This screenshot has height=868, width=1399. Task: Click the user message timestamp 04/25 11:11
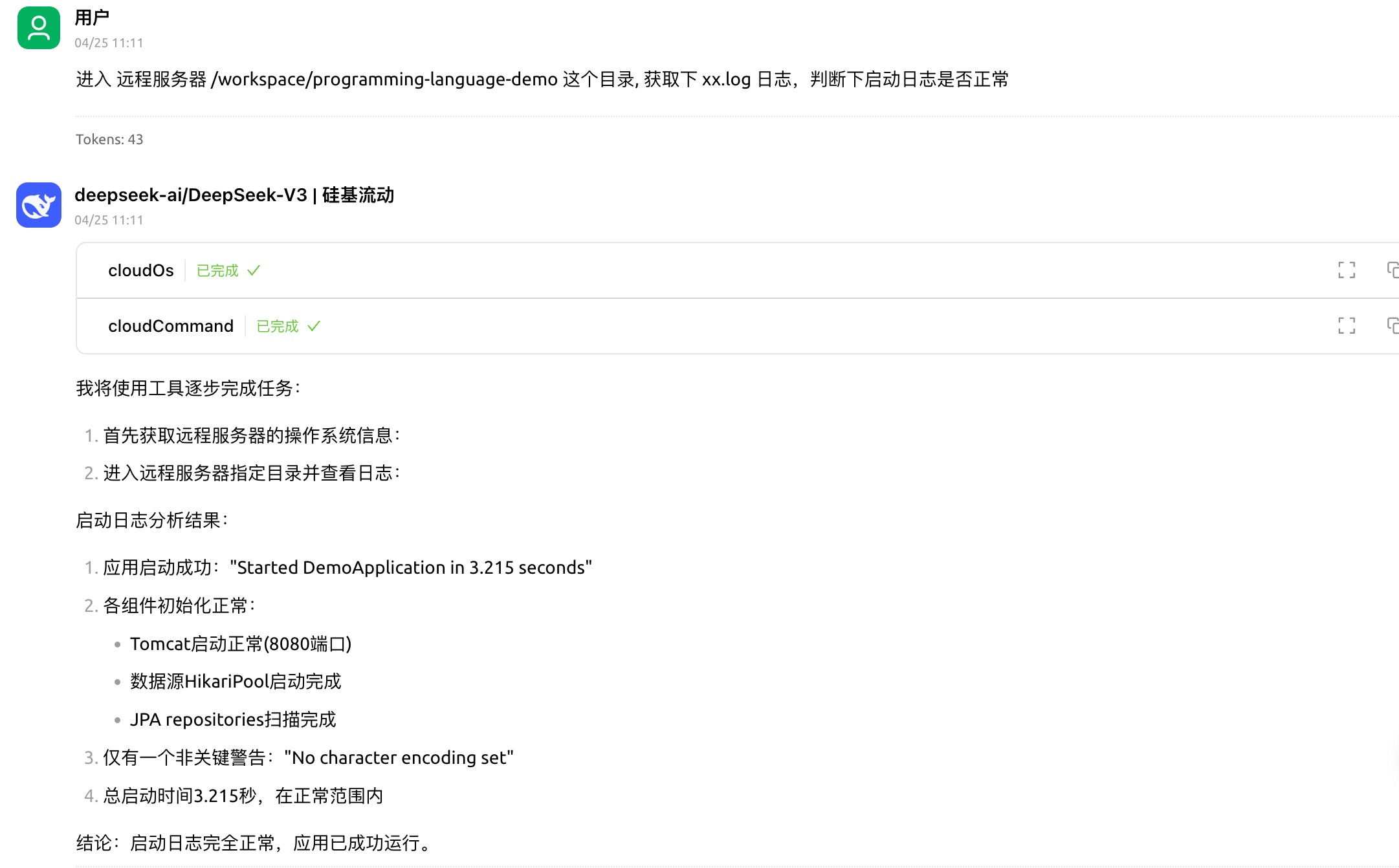109,43
